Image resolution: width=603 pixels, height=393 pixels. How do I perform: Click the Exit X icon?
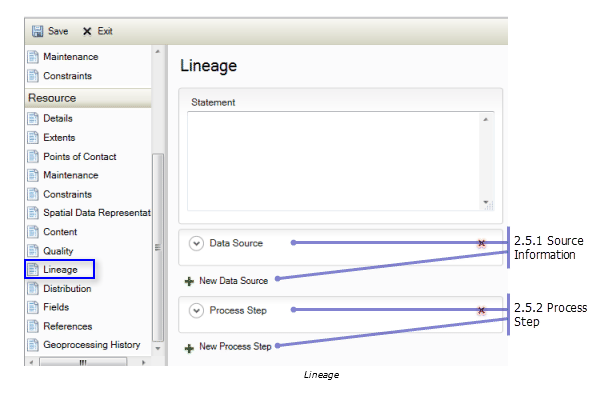tap(87, 31)
